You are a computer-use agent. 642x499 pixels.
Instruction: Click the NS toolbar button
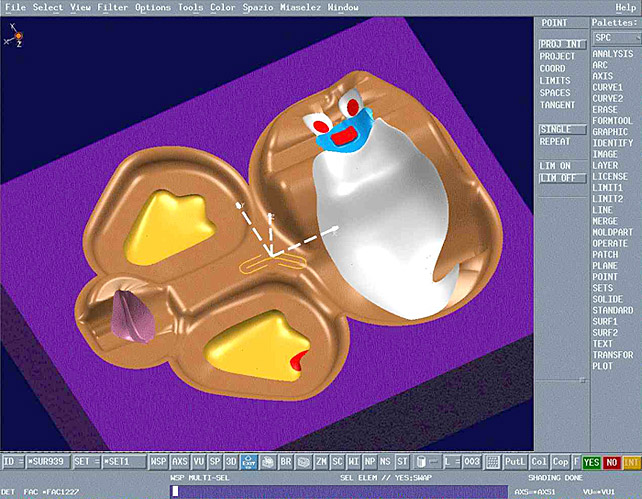click(385, 462)
